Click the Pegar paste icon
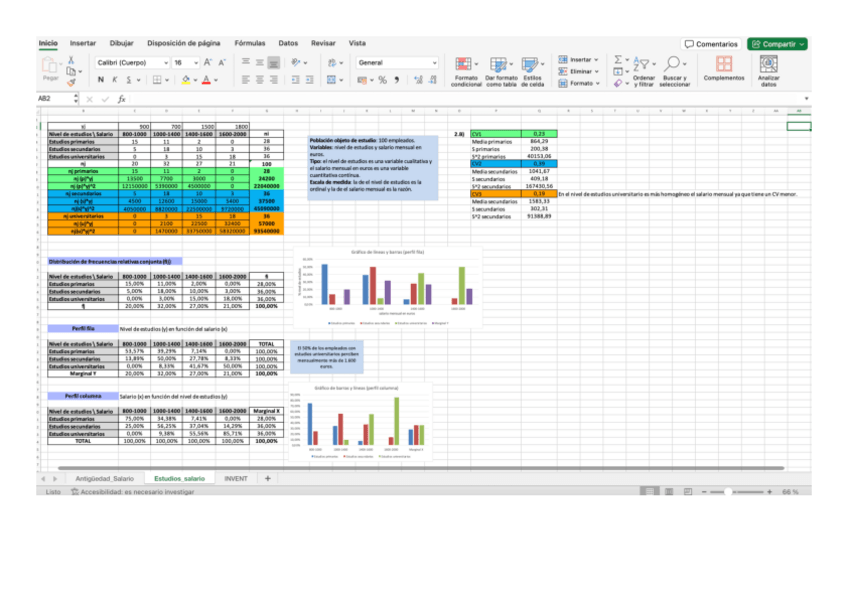The width and height of the screenshot is (848, 599). [50, 69]
